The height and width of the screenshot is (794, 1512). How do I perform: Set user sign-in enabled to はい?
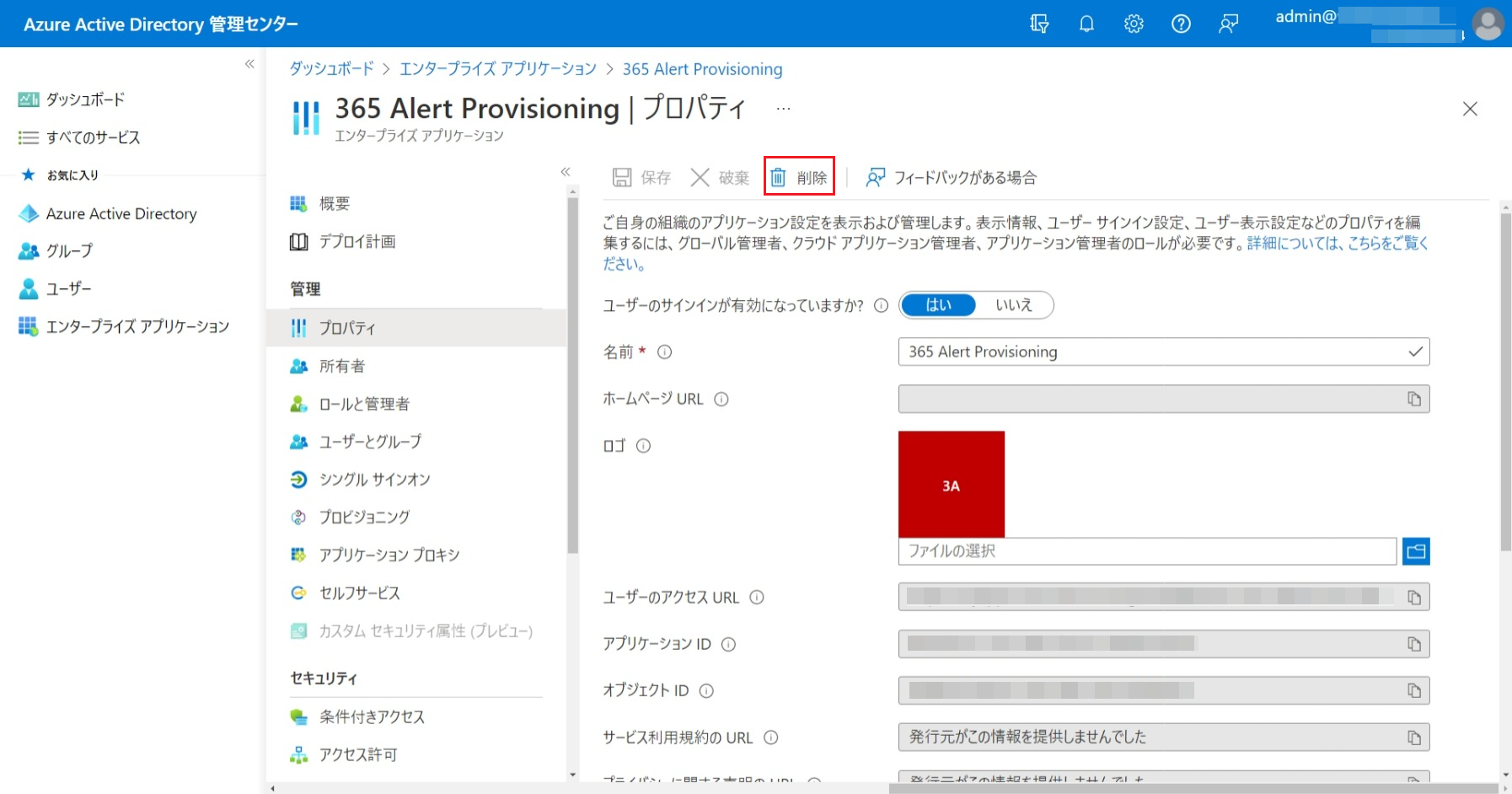point(938,305)
